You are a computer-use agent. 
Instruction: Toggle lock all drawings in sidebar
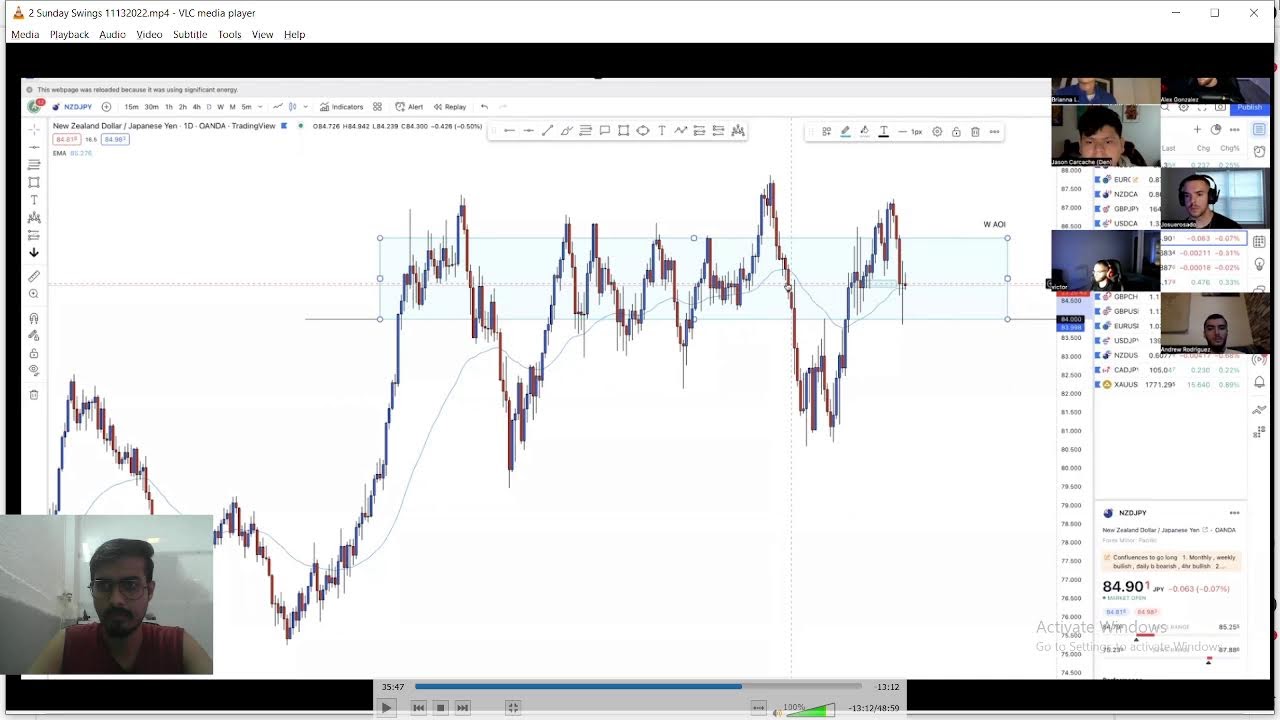[x=34, y=353]
